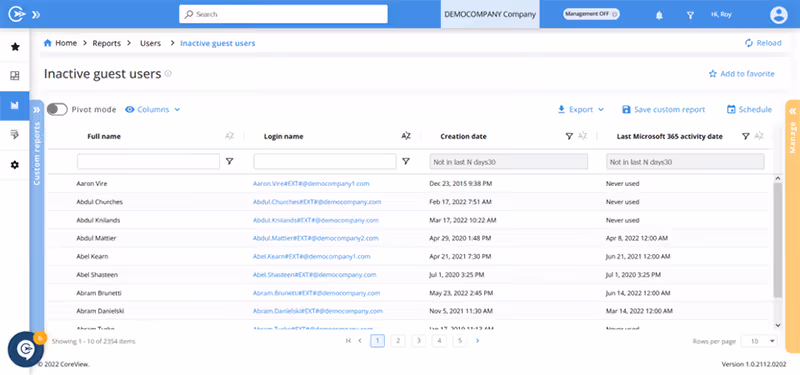Go to page 4
The width and height of the screenshot is (800, 375).
click(x=439, y=341)
